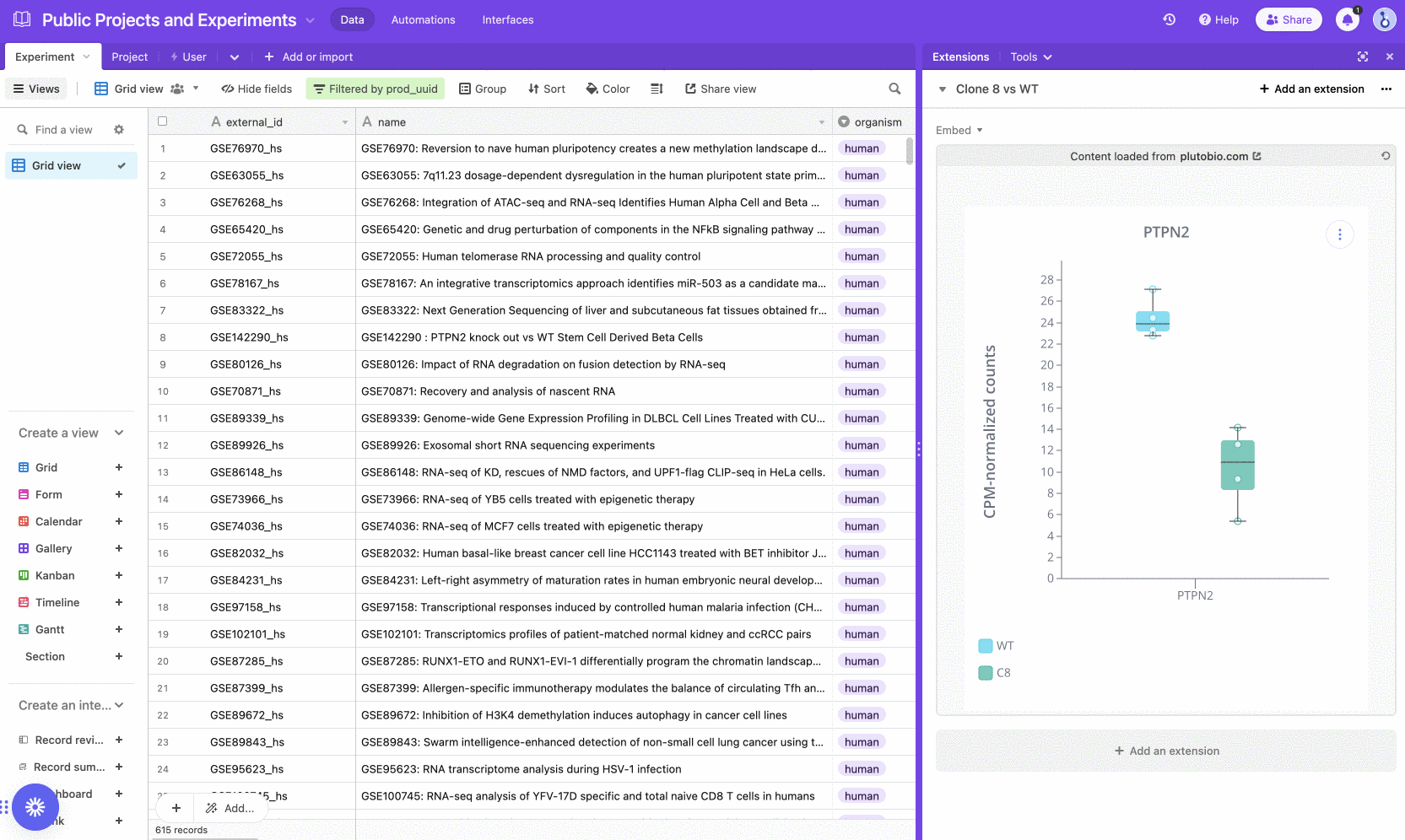Reload the plutobio.com embed content
Image resolution: width=1405 pixels, height=840 pixels.
pos(1385,156)
